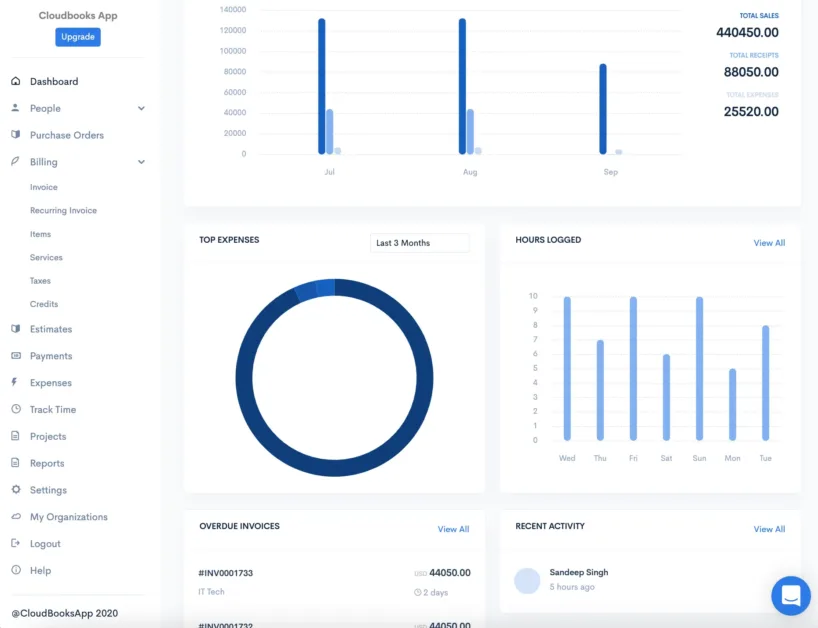View all hours logged
The width and height of the screenshot is (818, 628).
768,243
